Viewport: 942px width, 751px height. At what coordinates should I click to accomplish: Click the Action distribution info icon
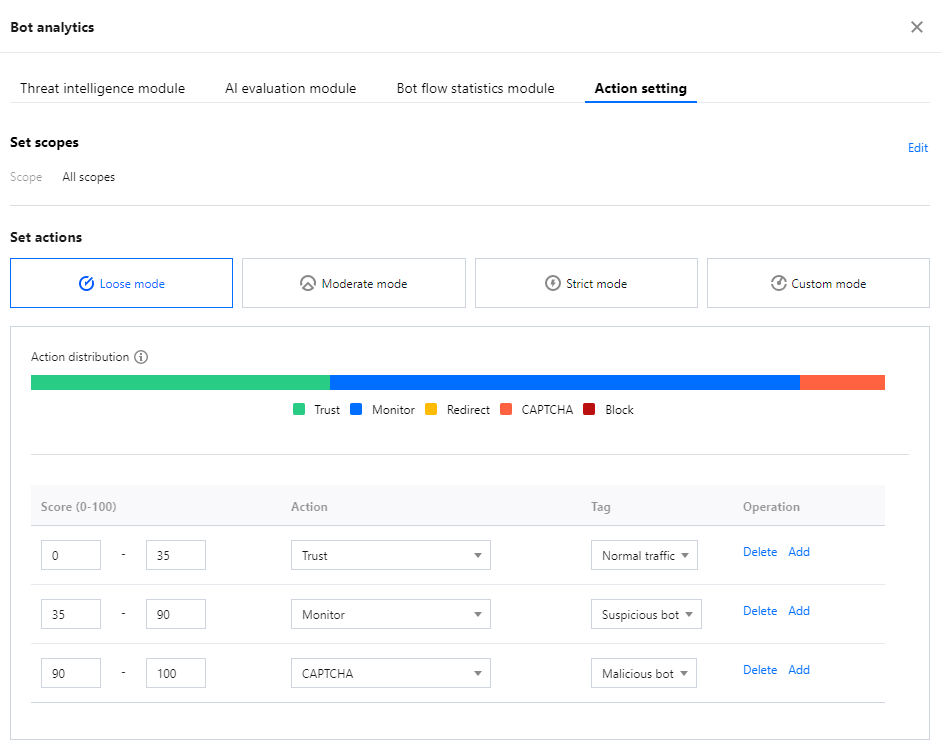coord(141,357)
